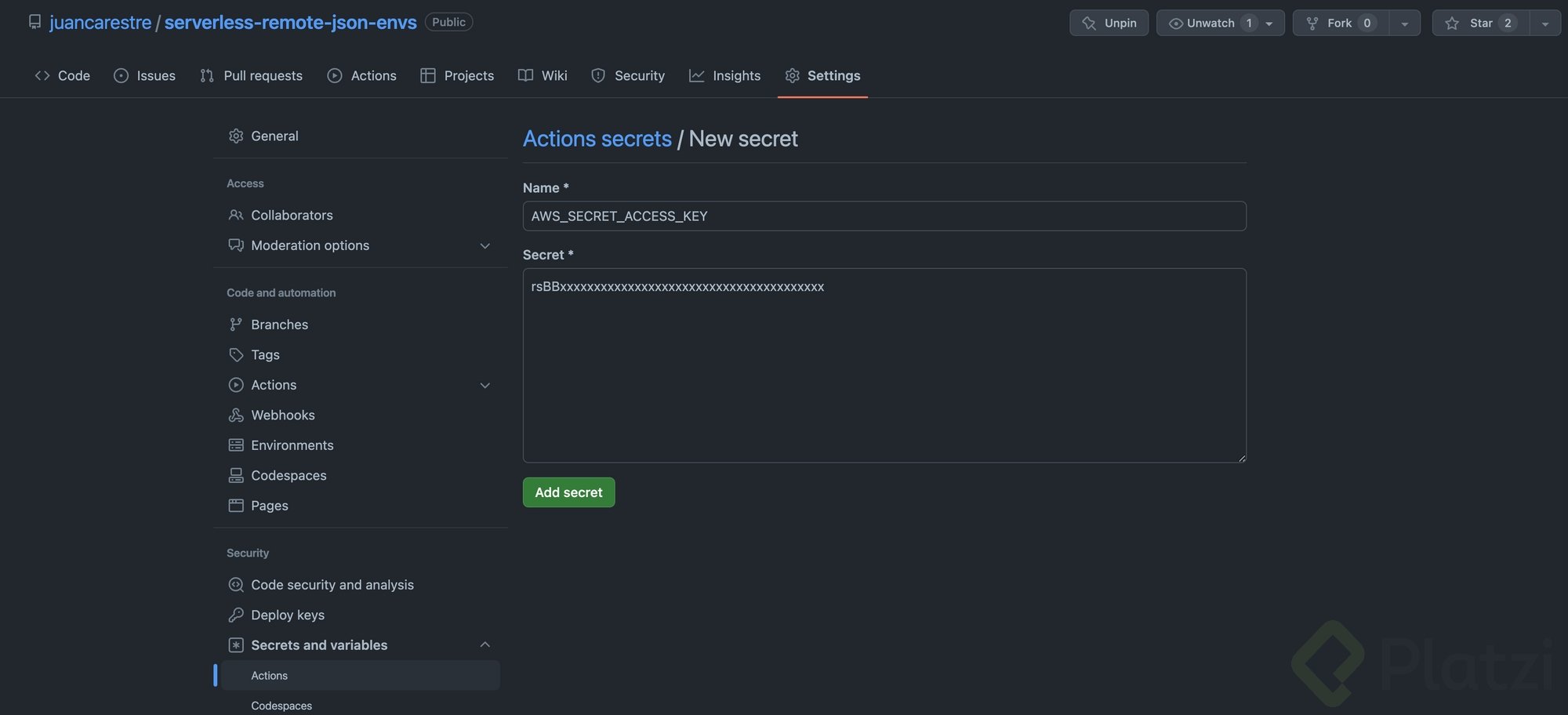Screen dimensions: 1568x715
Task: Open Webhooks settings
Action: 361,415
